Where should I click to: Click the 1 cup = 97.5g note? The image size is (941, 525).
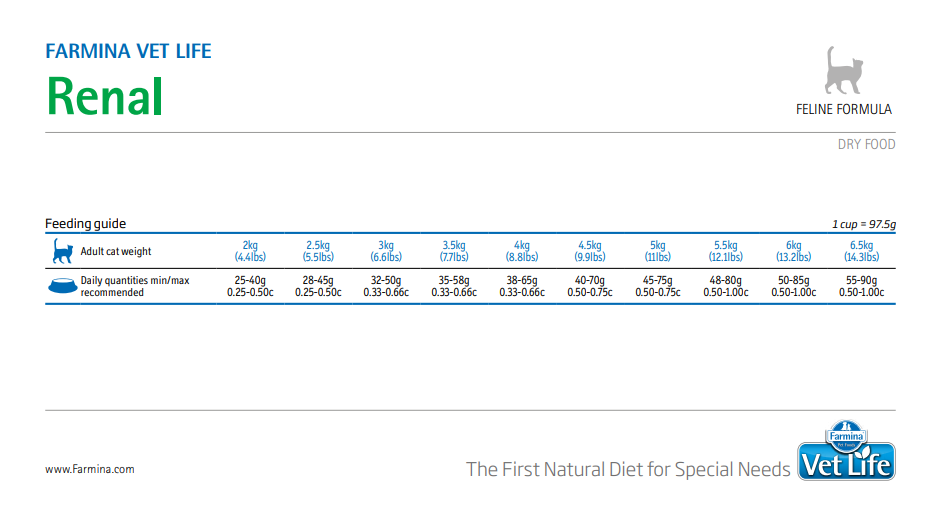[863, 225]
